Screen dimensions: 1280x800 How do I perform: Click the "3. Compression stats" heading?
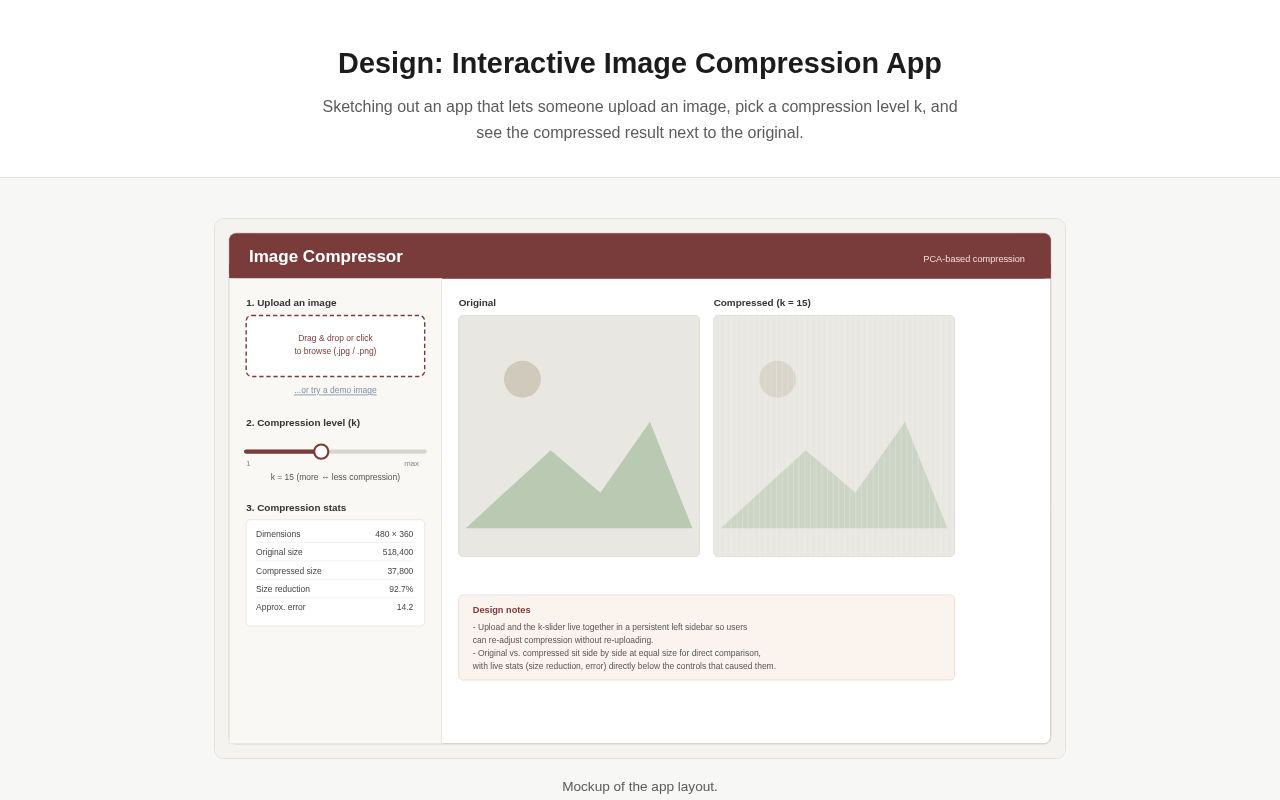point(296,508)
